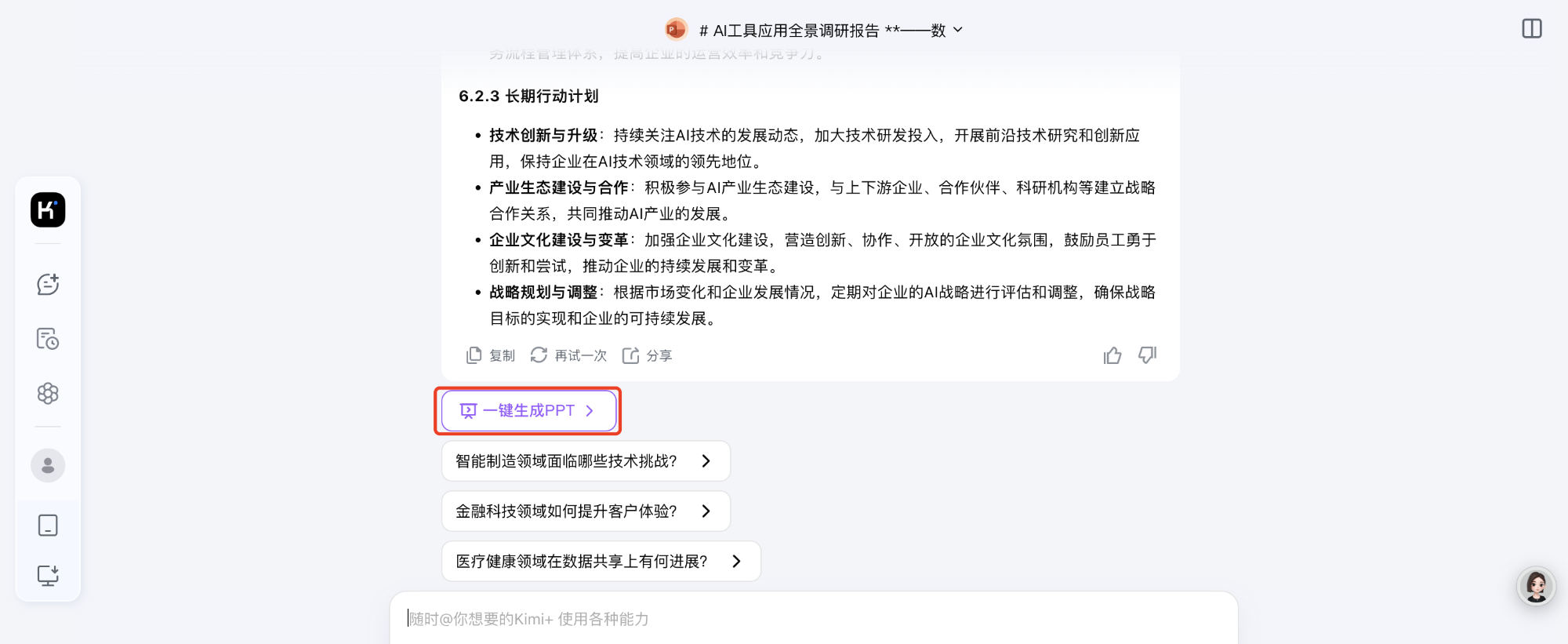Select suggestion about 金融科技领域 customer experience

(585, 511)
